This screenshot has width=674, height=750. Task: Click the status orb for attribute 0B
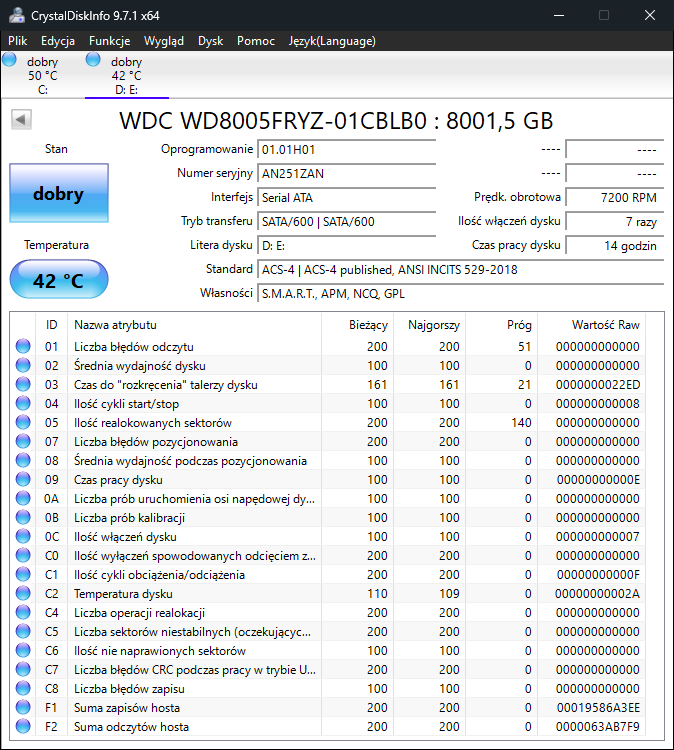pyautogui.click(x=23, y=518)
